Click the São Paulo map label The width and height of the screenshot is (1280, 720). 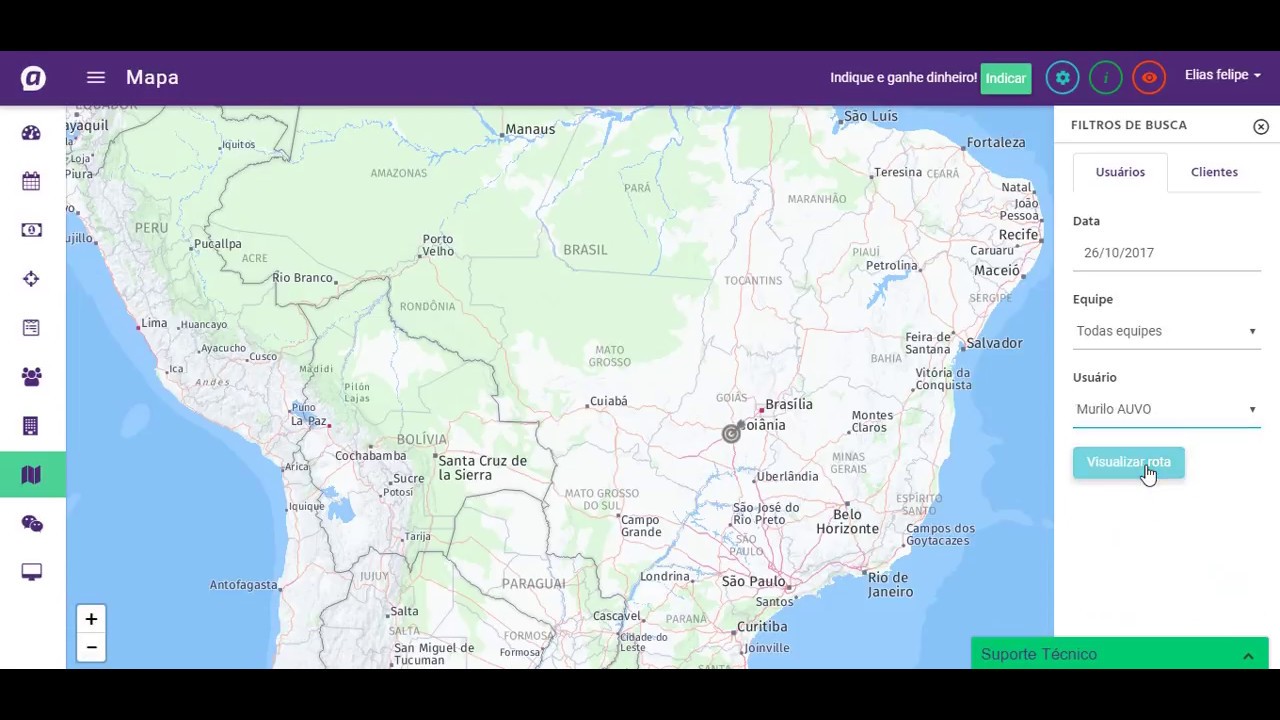coord(753,581)
